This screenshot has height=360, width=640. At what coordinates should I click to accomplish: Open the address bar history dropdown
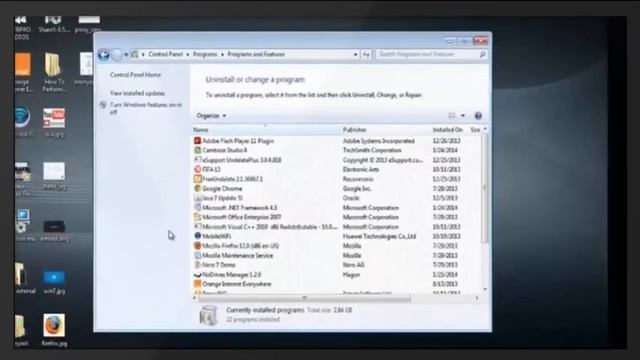click(356, 54)
